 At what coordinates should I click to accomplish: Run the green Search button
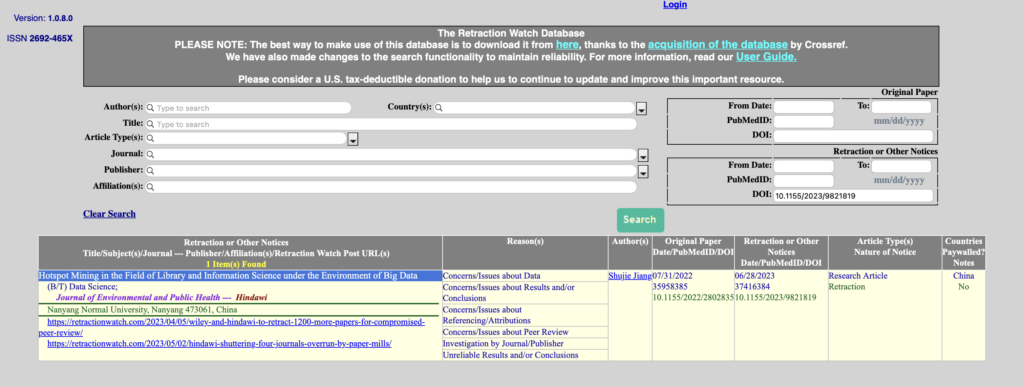tap(640, 220)
